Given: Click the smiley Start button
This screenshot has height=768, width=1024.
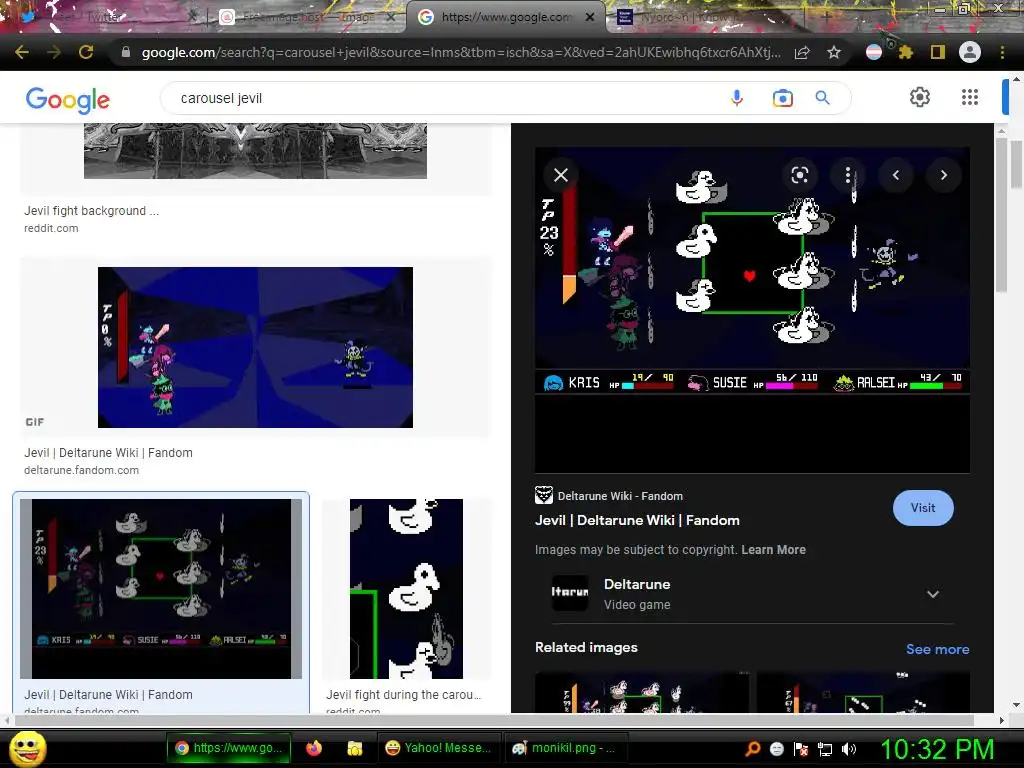Looking at the screenshot, I should tap(27, 748).
